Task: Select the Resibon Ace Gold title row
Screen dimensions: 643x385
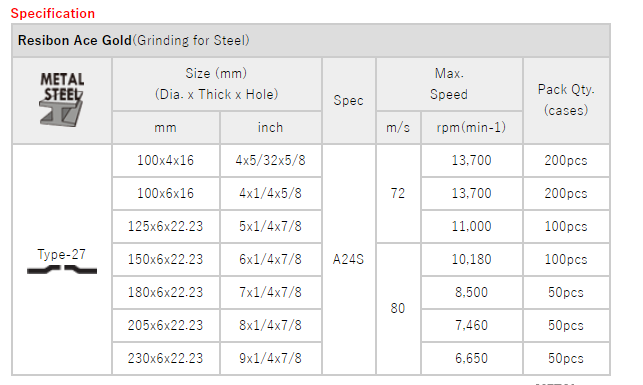Action: 311,41
